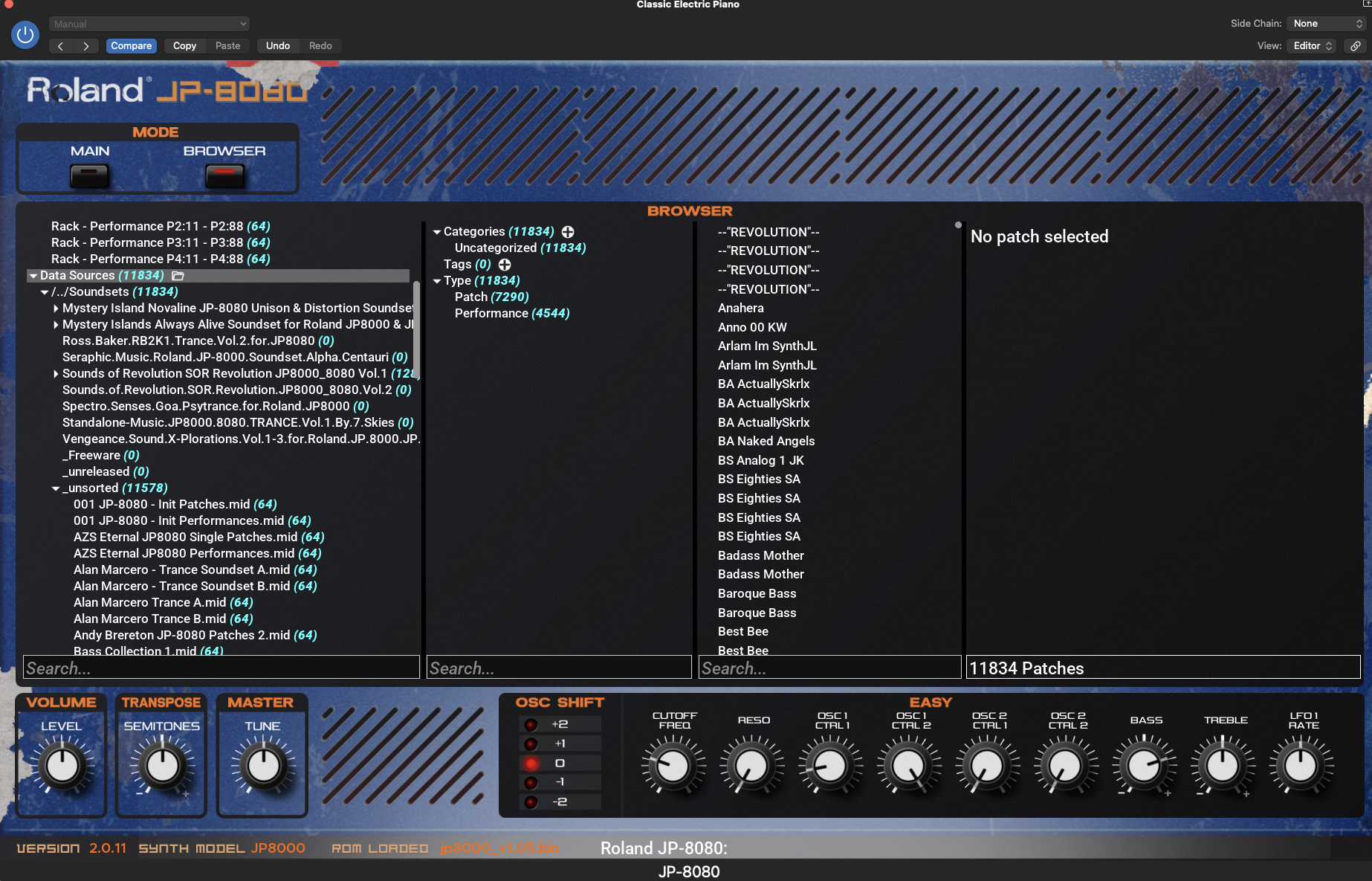The image size is (1372, 881).
Task: Set OSC shift to -1
Action: click(560, 782)
